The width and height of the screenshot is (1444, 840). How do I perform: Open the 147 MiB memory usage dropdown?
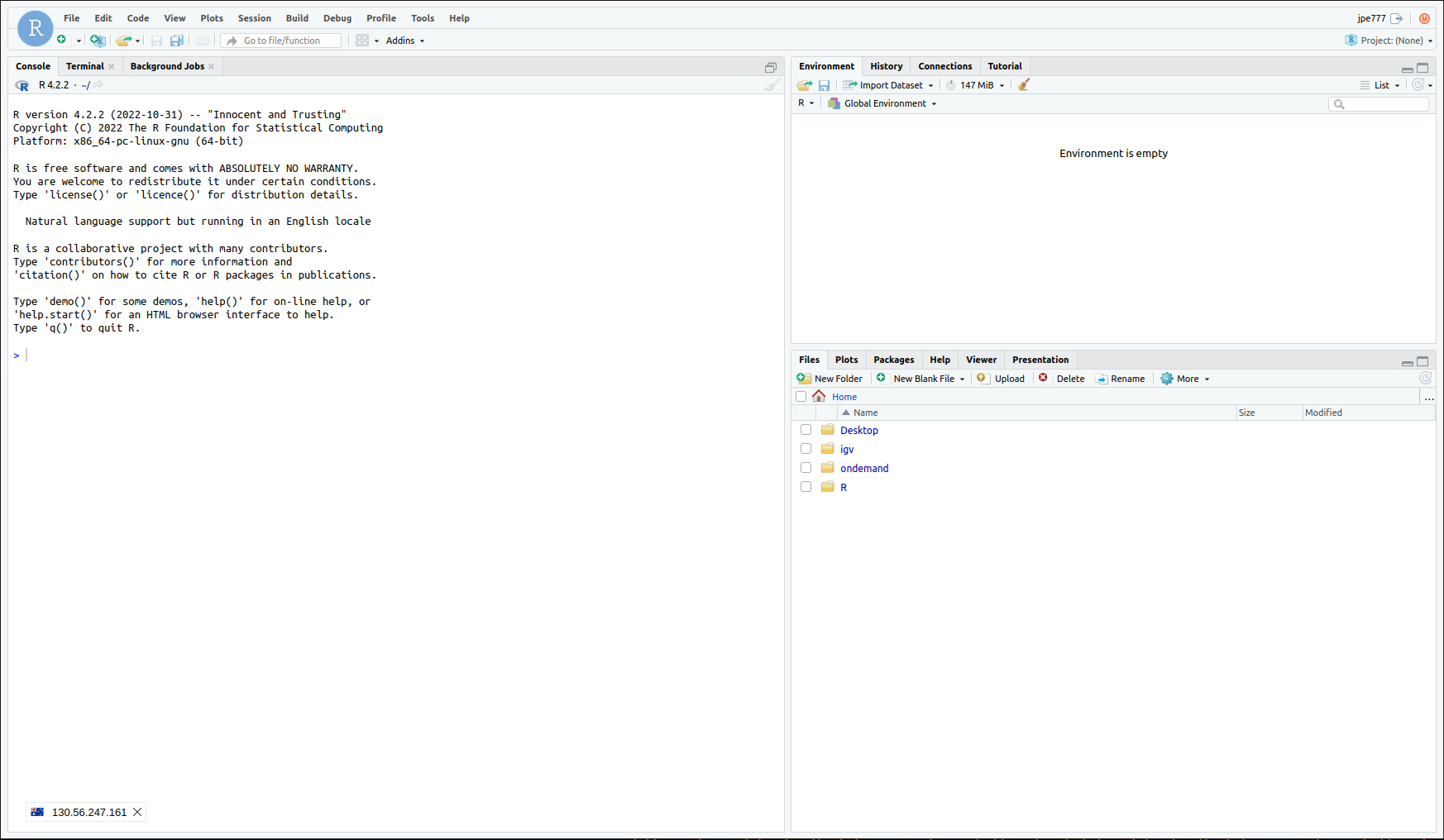click(x=976, y=85)
